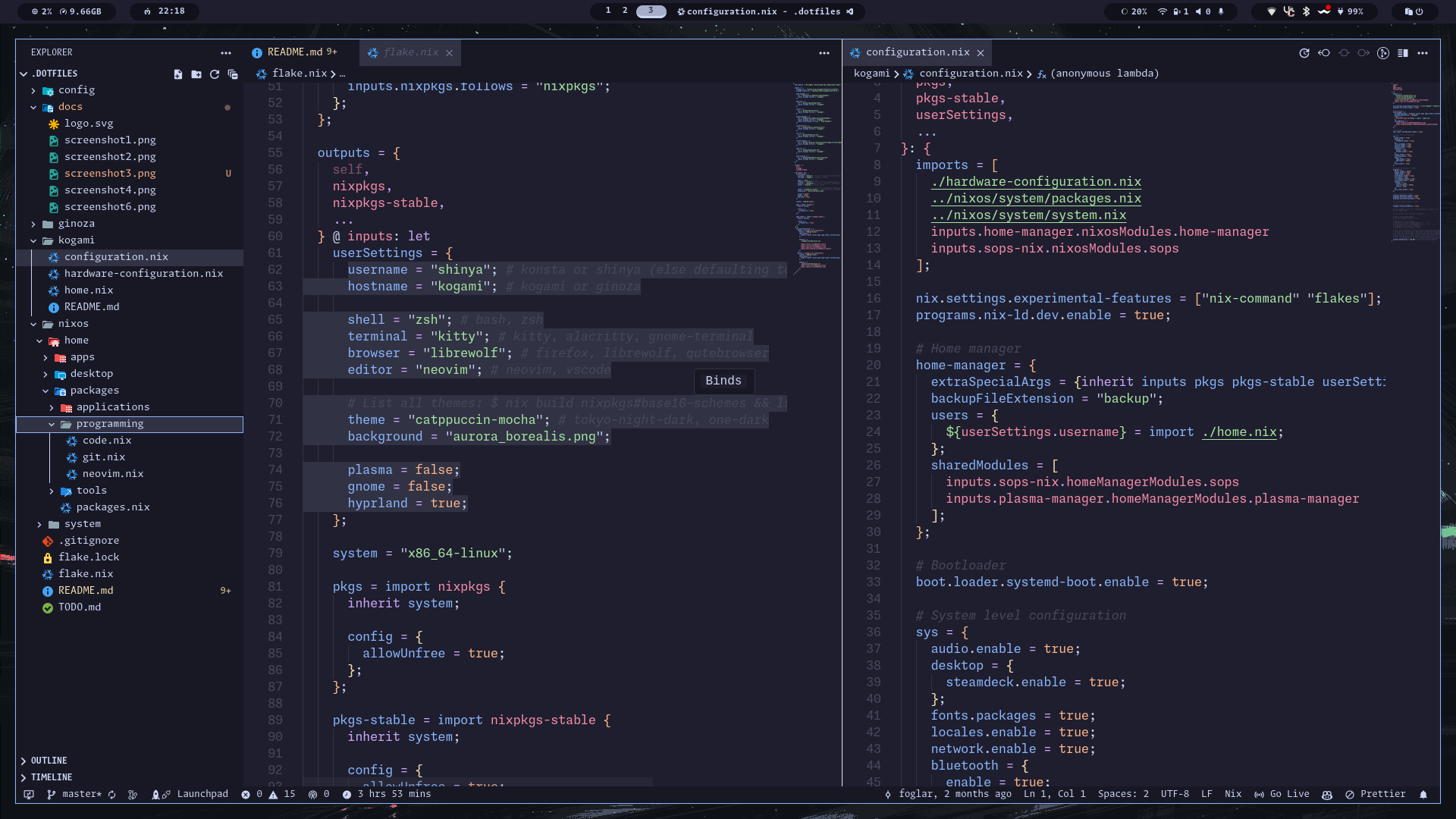Toggle Go Live server

click(x=1282, y=794)
